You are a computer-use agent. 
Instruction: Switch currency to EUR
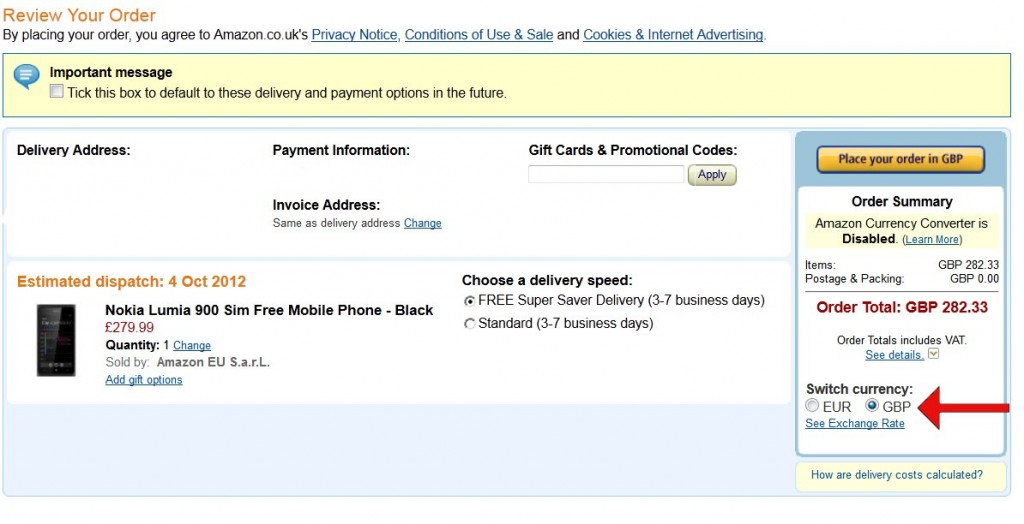tap(813, 406)
